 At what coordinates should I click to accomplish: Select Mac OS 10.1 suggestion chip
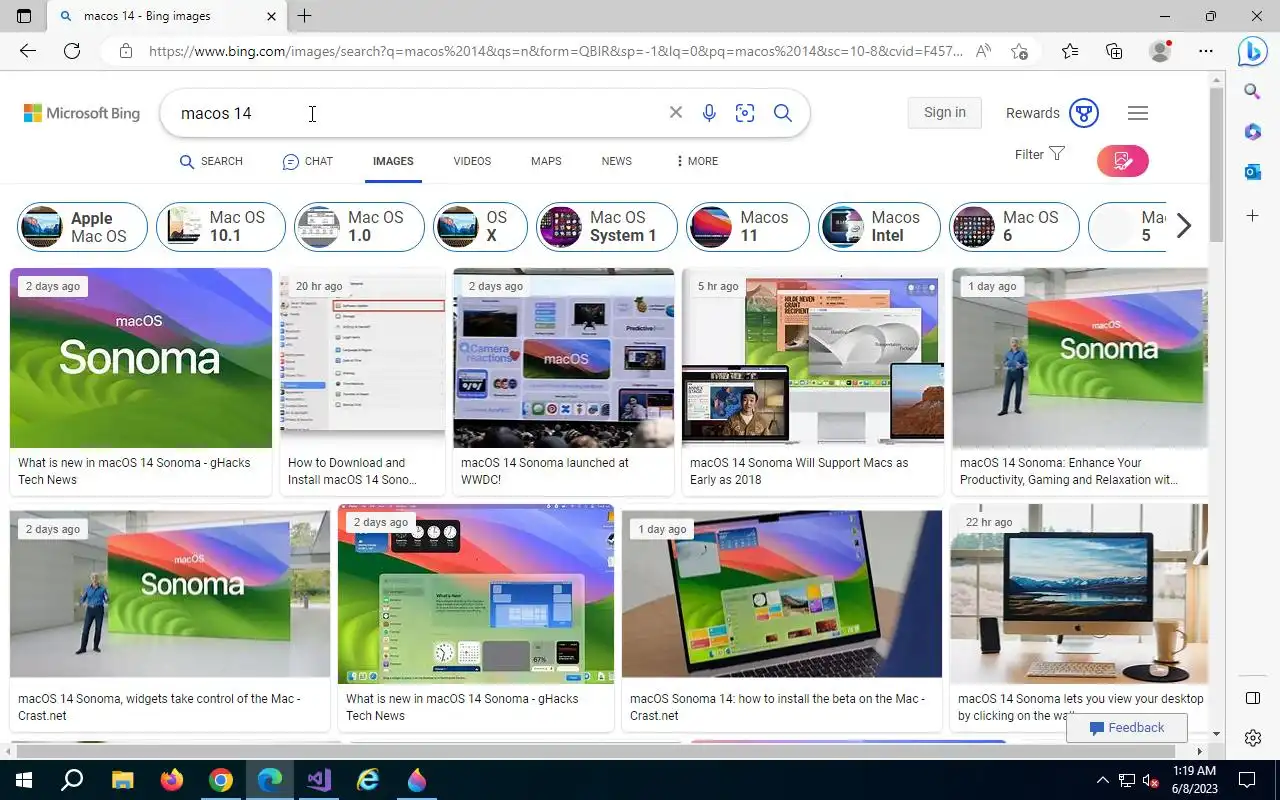pos(221,227)
